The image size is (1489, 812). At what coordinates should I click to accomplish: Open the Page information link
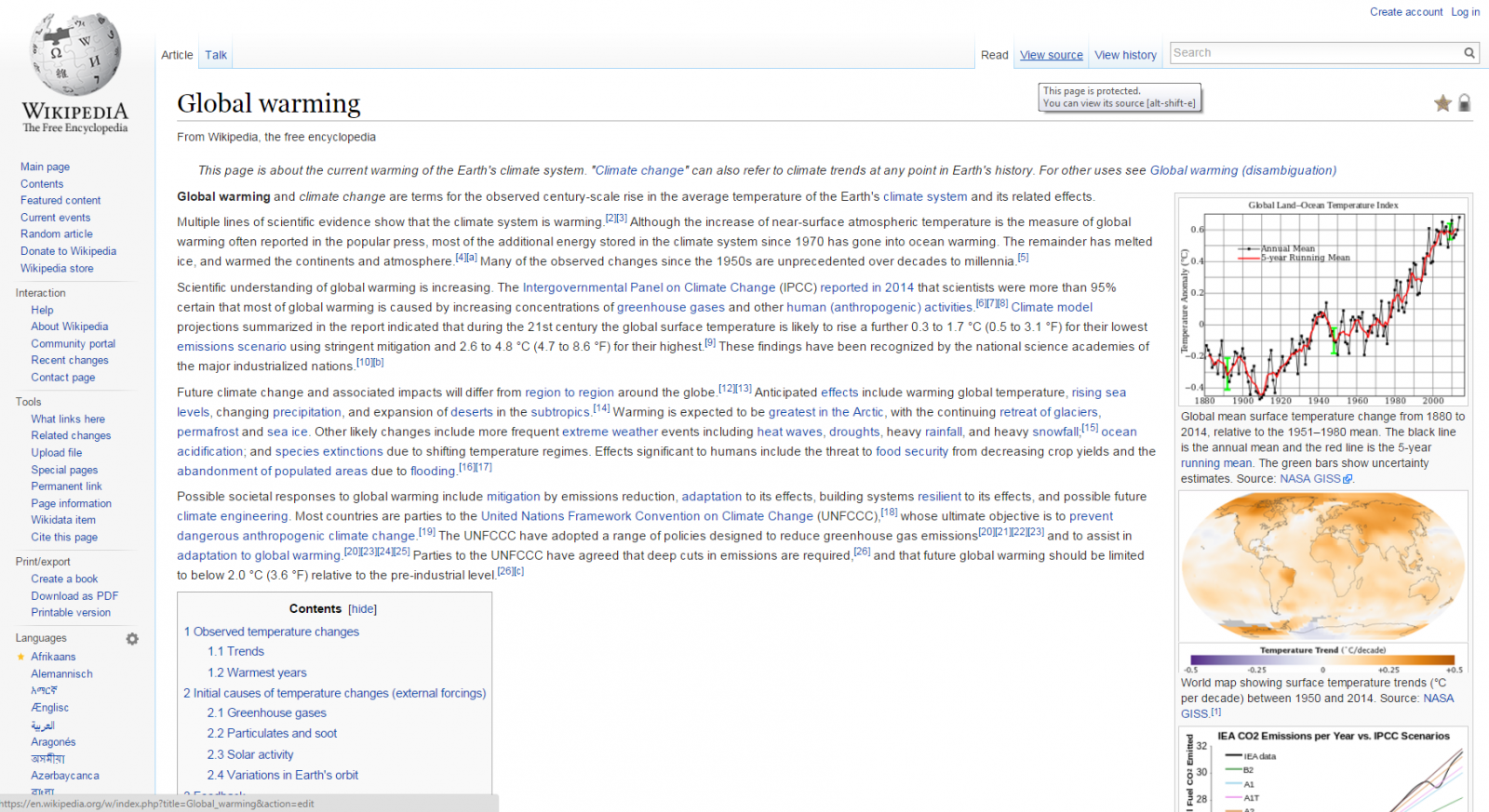72,504
